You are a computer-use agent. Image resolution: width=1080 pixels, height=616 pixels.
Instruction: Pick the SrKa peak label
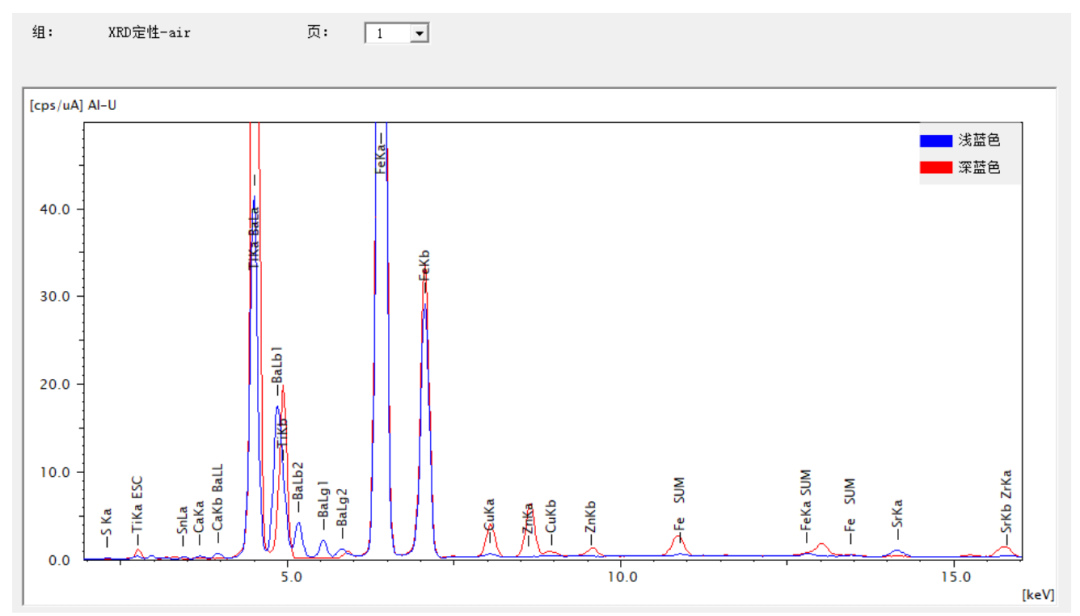pos(897,516)
